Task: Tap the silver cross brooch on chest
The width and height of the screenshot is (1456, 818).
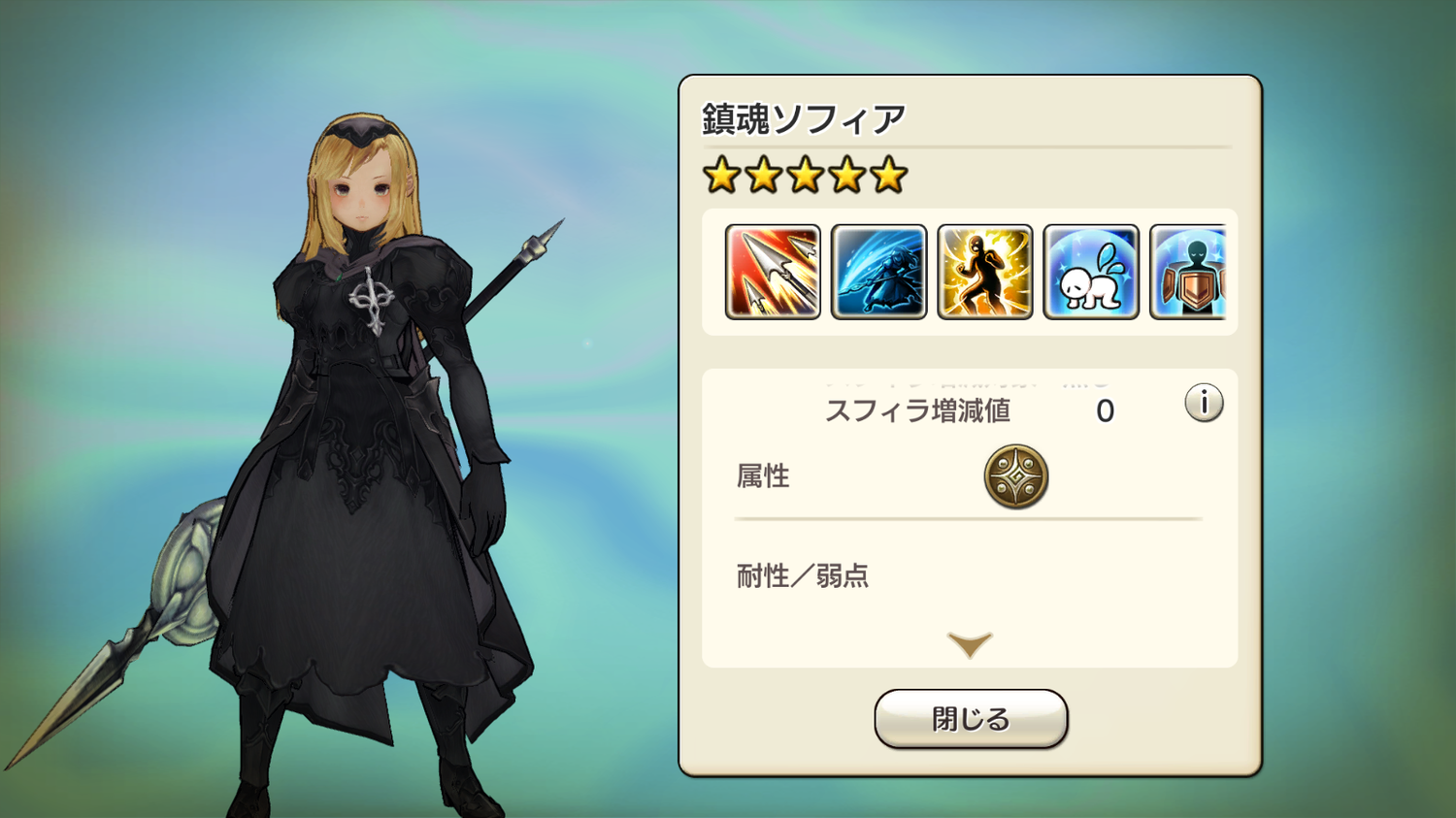Action: click(x=371, y=299)
